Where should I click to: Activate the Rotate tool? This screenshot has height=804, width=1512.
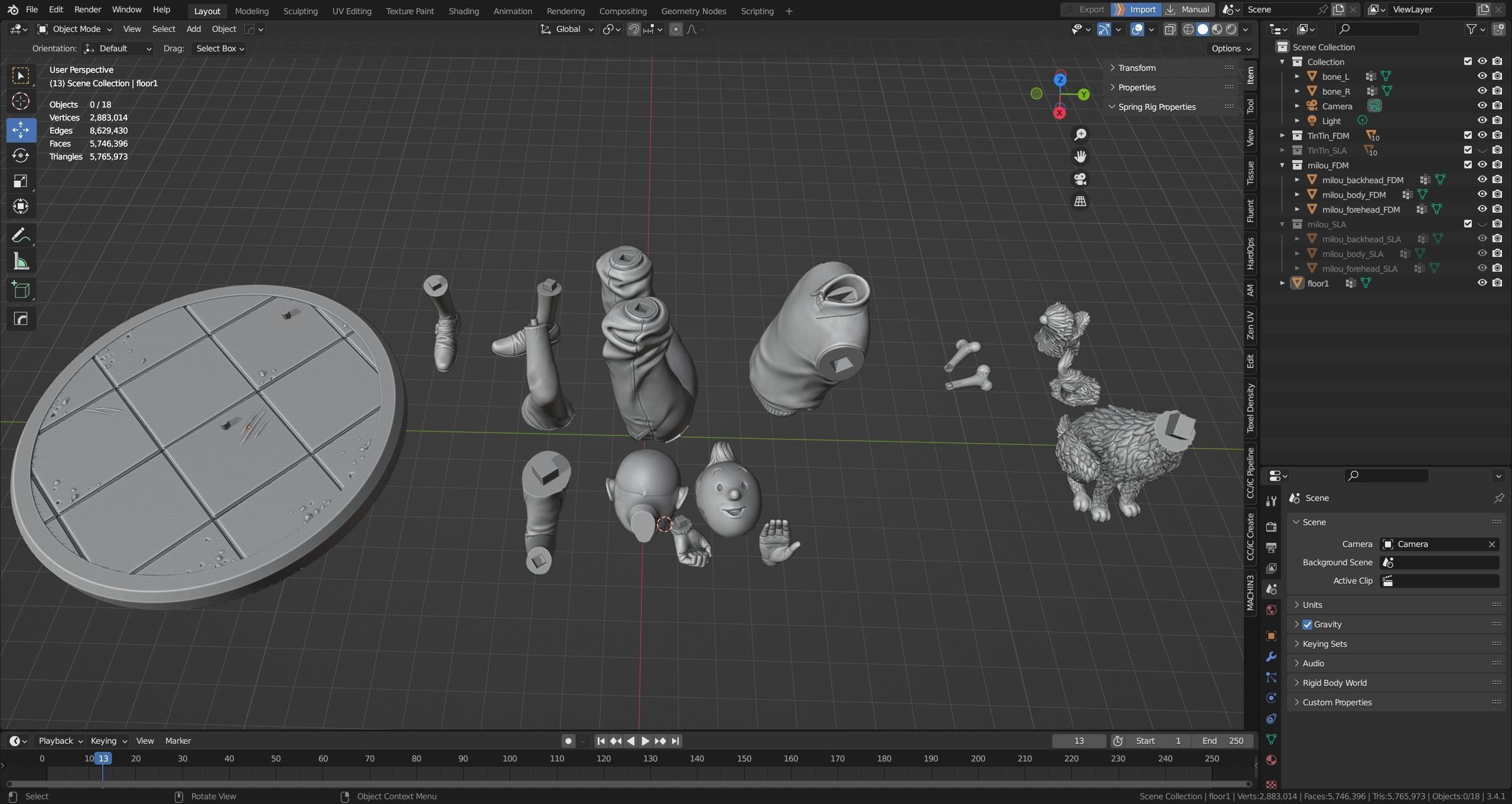coord(21,155)
